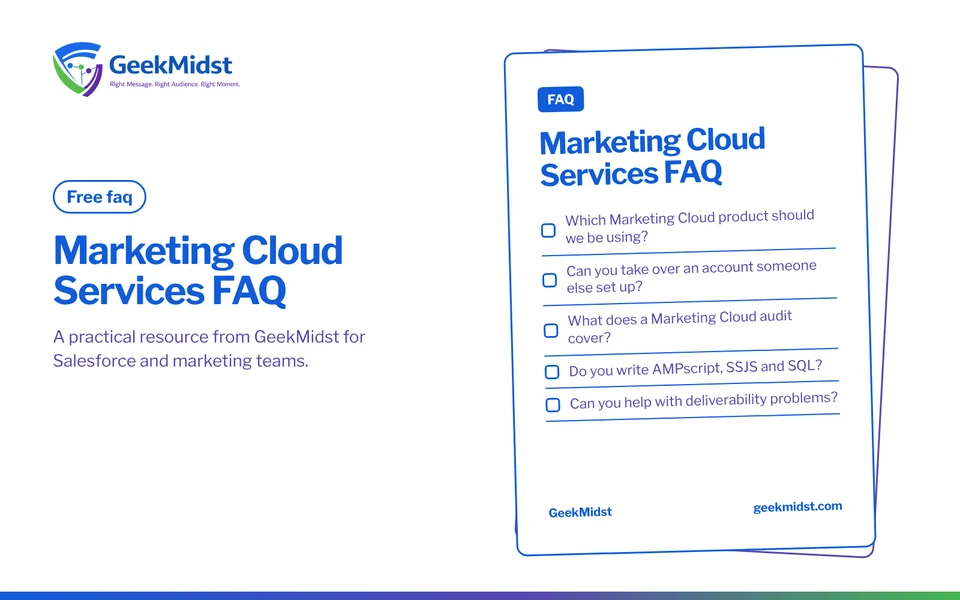Click the text 'Can you help with deliverability problems?'
960x600 pixels.
click(x=703, y=401)
